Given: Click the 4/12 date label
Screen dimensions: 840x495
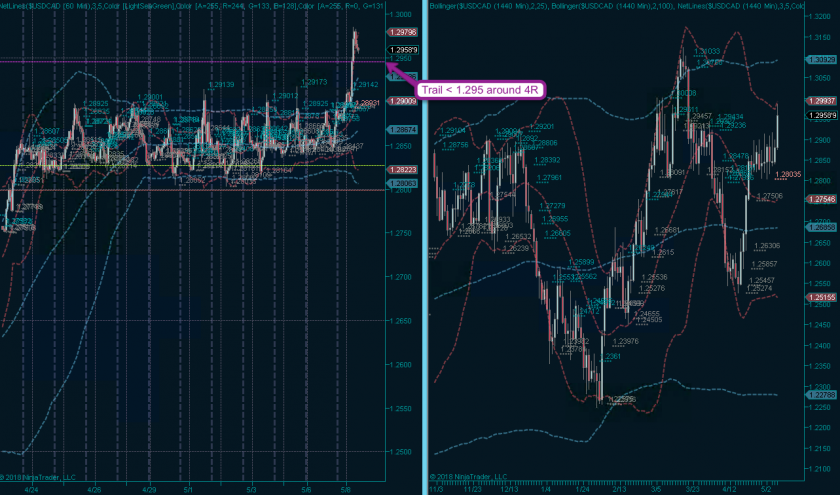Looking at the screenshot, I should point(729,489).
